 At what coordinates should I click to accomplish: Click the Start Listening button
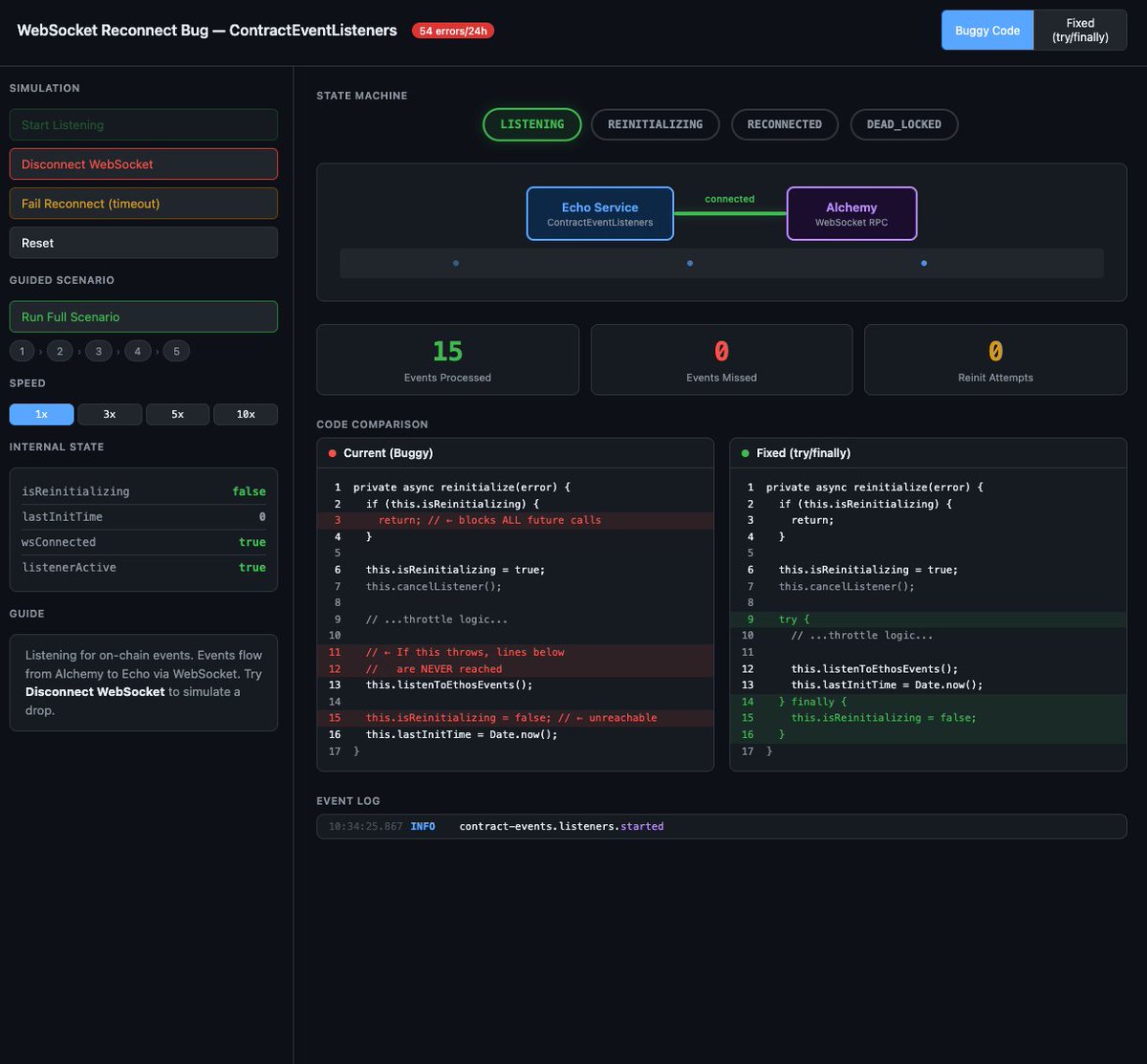[x=143, y=124]
